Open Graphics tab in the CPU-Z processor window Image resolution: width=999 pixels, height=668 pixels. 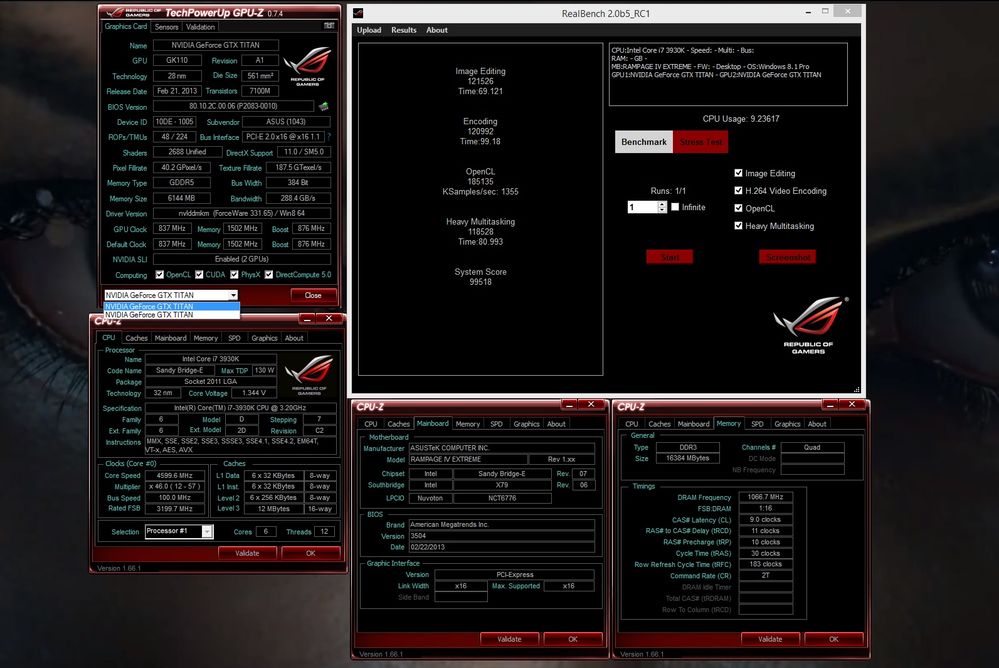point(264,338)
